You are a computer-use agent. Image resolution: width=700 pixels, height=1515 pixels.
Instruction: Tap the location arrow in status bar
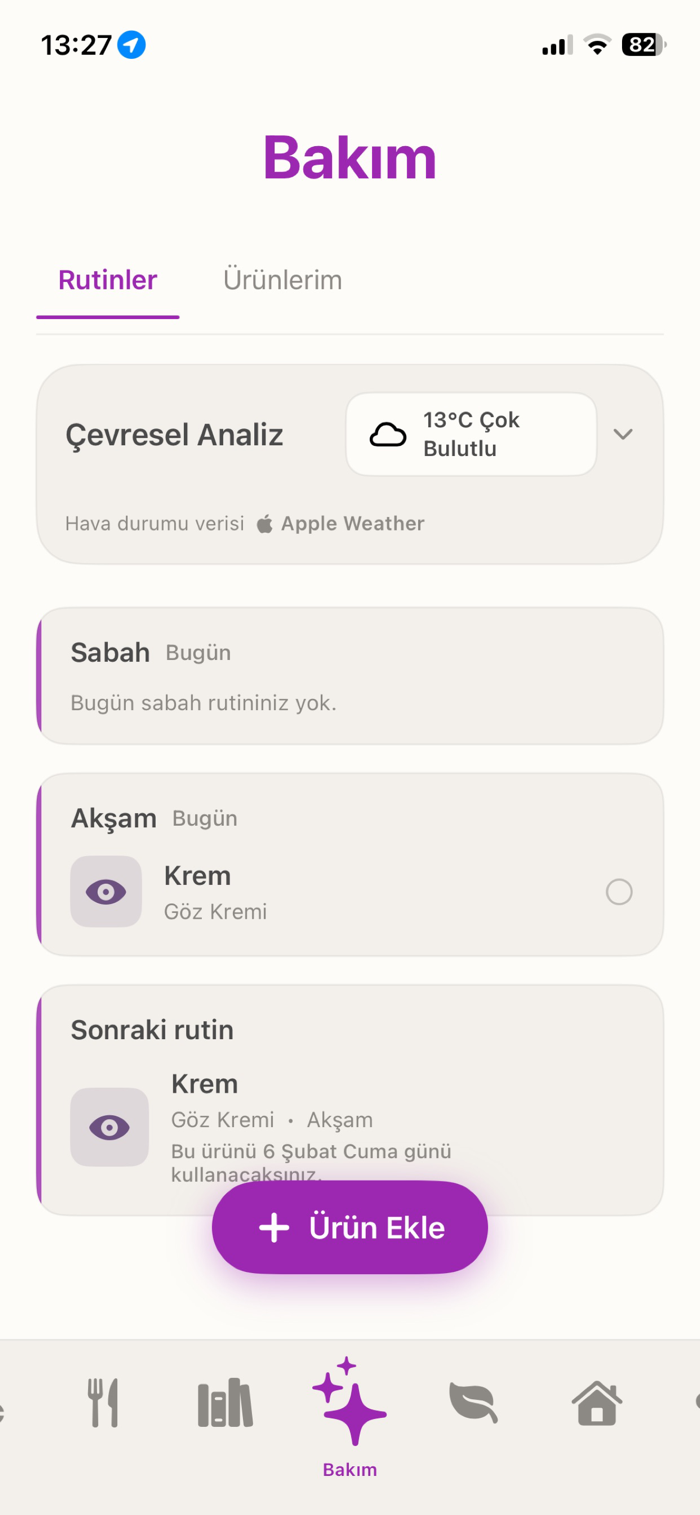132,45
